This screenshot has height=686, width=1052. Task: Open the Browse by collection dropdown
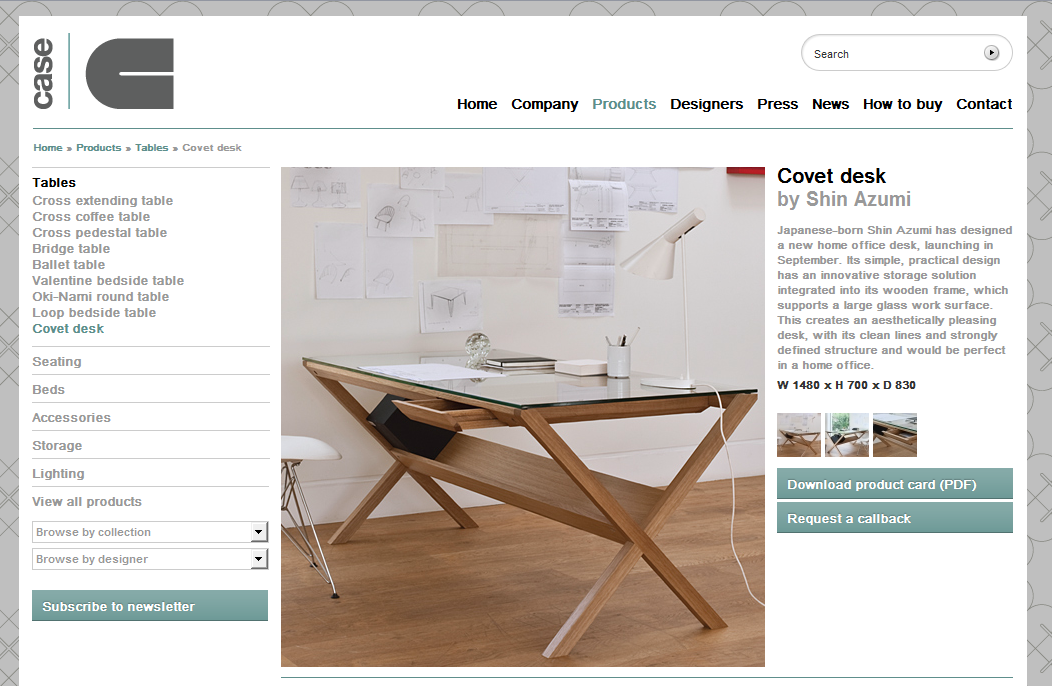tap(150, 532)
